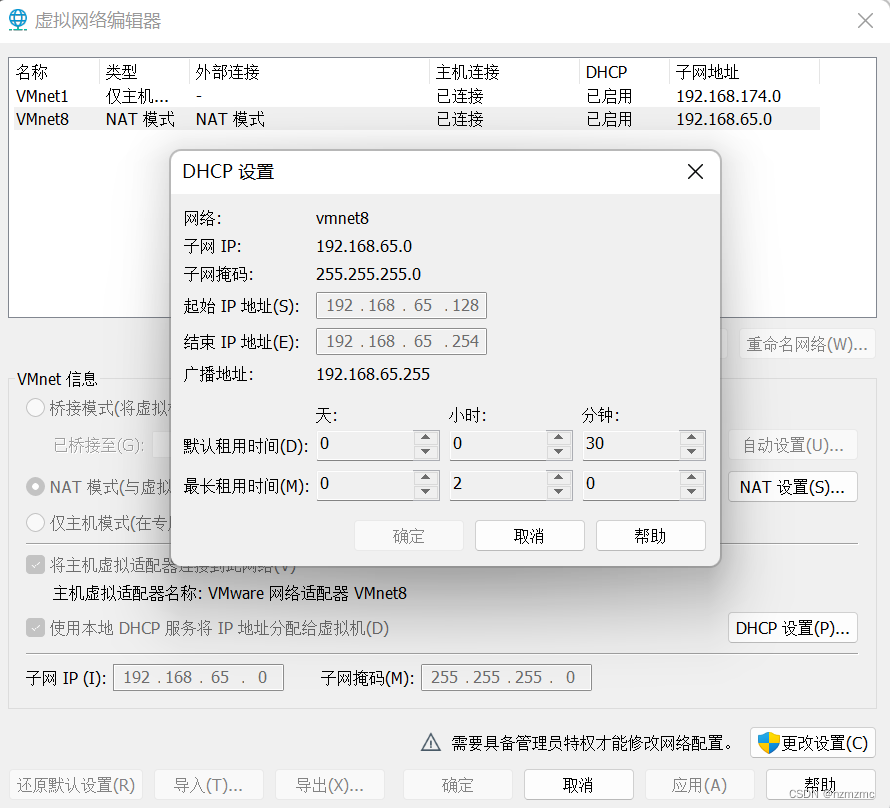
Task: Select the NAT 模式 radio button
Action: point(34,487)
